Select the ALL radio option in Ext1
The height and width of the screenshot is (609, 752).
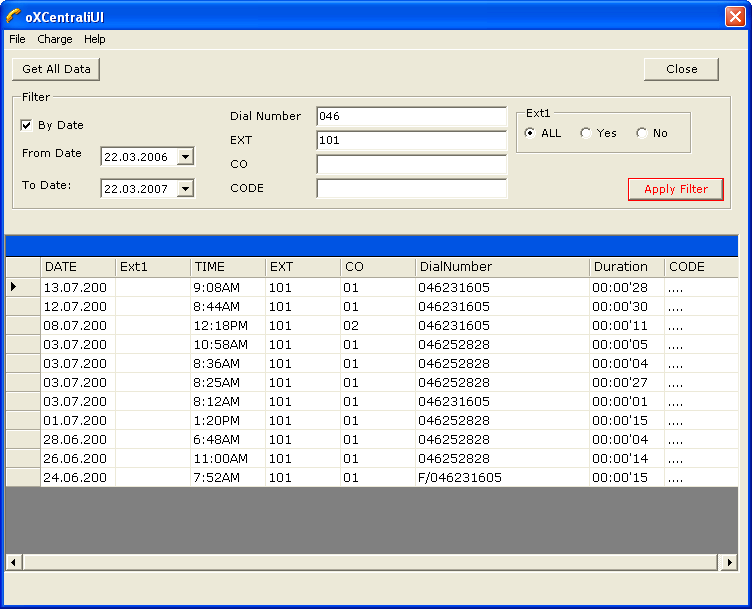tap(530, 133)
